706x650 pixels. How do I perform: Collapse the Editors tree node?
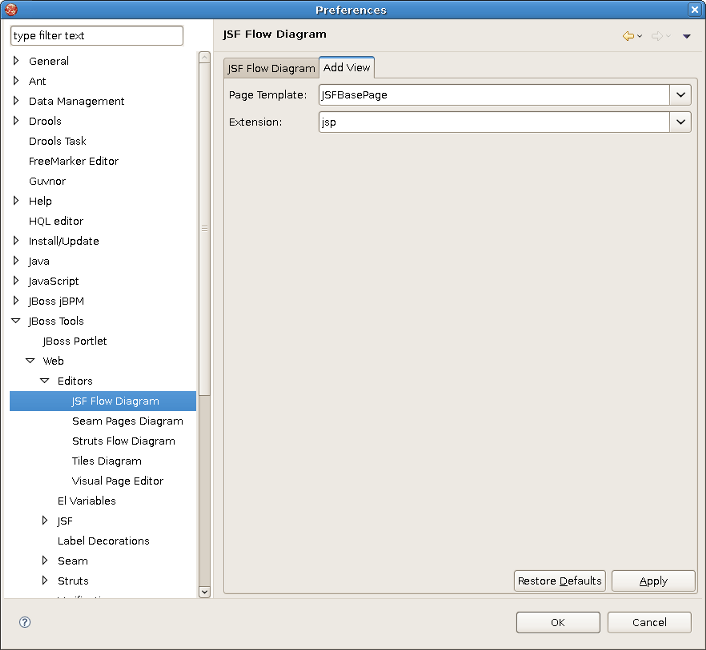45,381
